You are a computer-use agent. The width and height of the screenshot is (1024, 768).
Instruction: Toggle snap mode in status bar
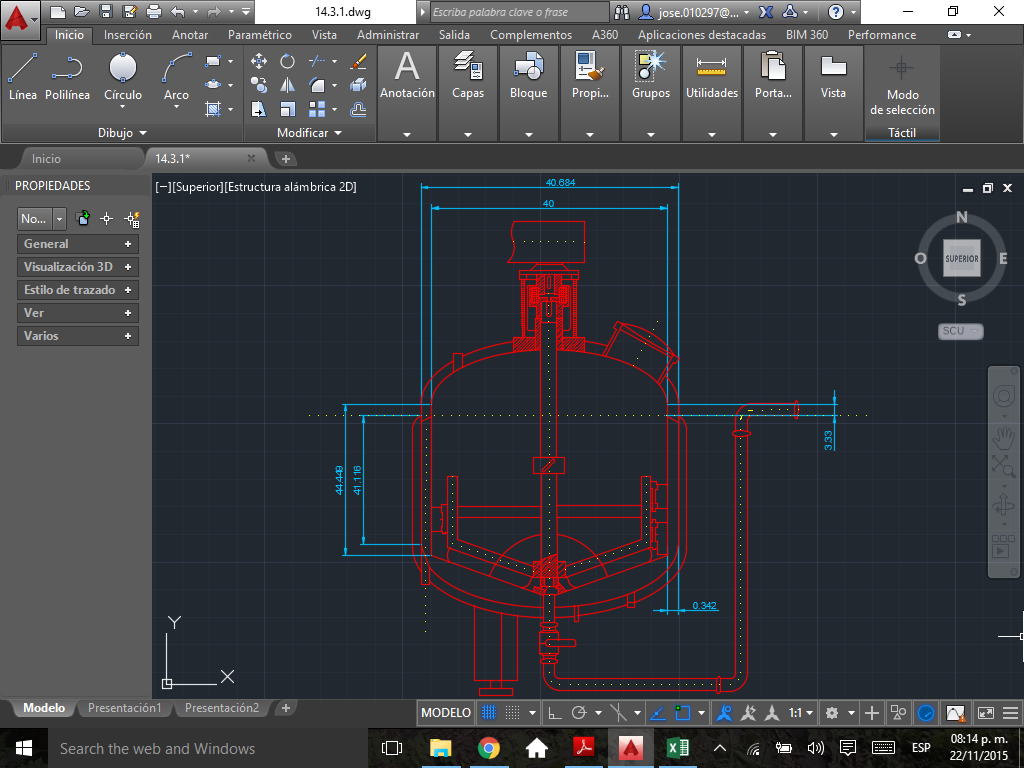pos(513,712)
